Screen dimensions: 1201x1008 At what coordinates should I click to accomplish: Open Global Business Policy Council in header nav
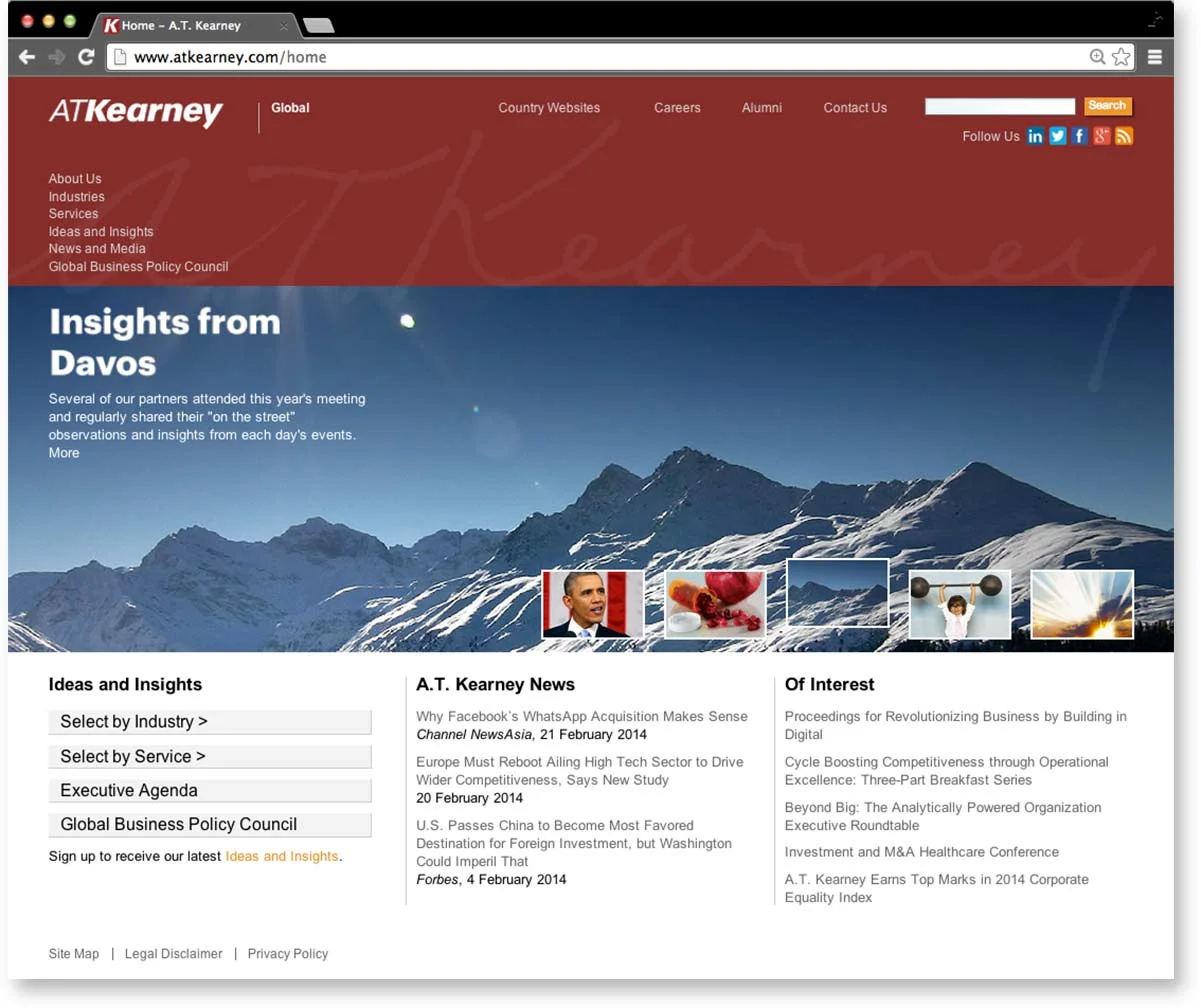[x=138, y=267]
